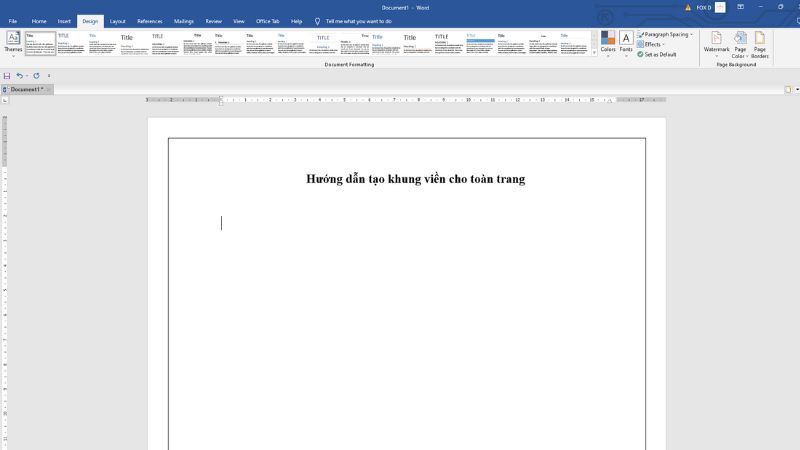Open the Page Borders dialog
The image size is (800, 450).
(760, 42)
